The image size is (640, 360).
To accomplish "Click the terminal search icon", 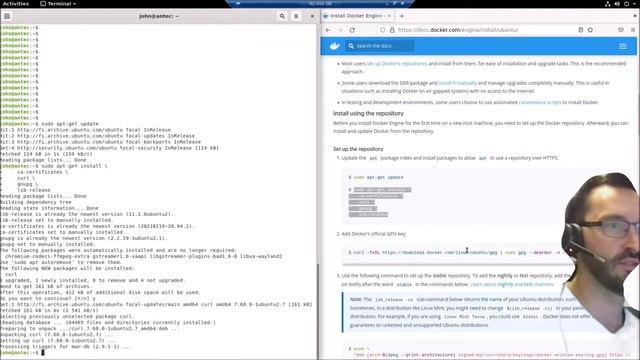I will click(282, 16).
